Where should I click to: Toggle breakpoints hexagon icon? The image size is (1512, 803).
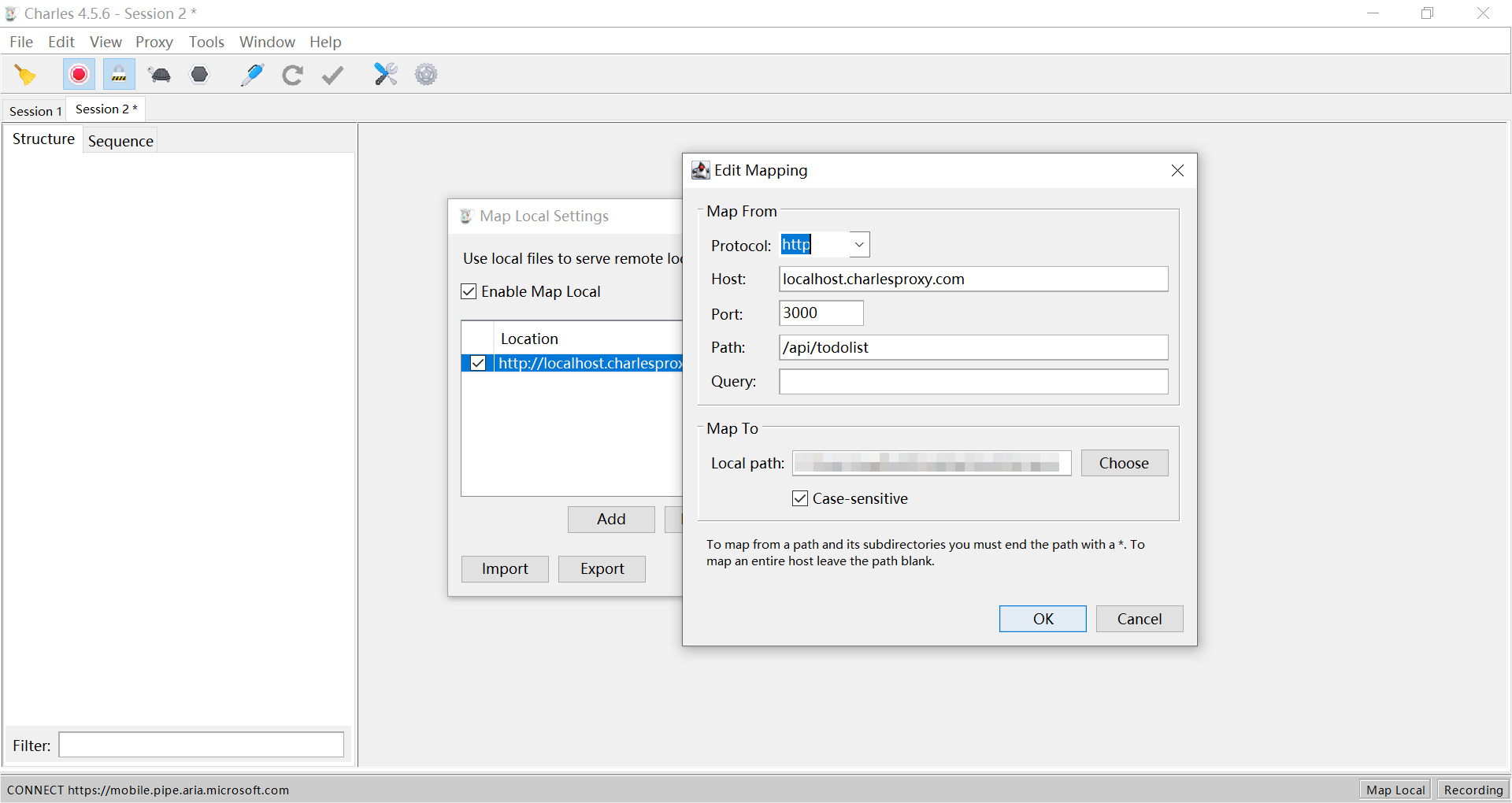coord(200,75)
